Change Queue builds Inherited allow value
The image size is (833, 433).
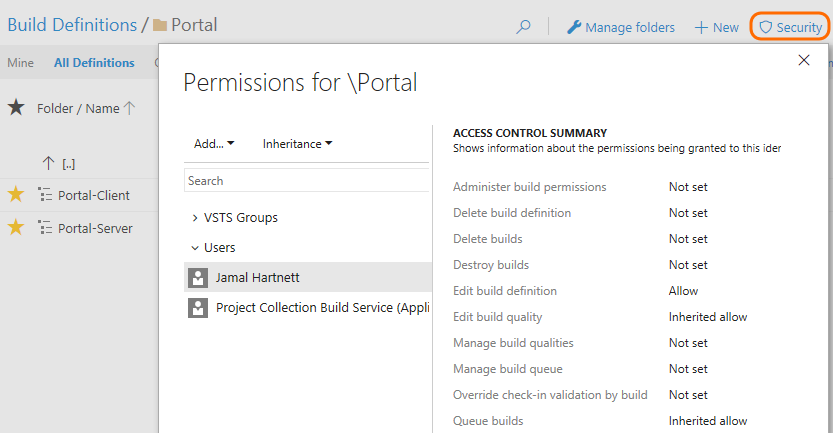[x=708, y=421]
